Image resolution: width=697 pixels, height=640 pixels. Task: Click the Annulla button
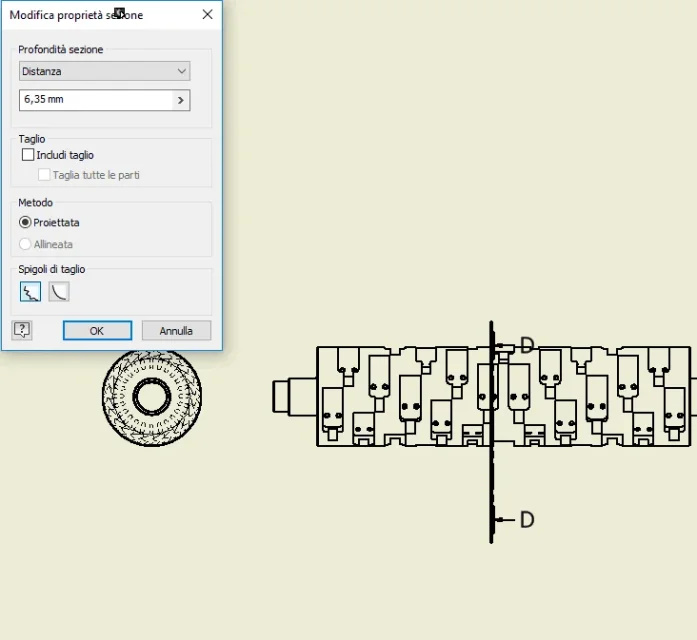pos(176,331)
